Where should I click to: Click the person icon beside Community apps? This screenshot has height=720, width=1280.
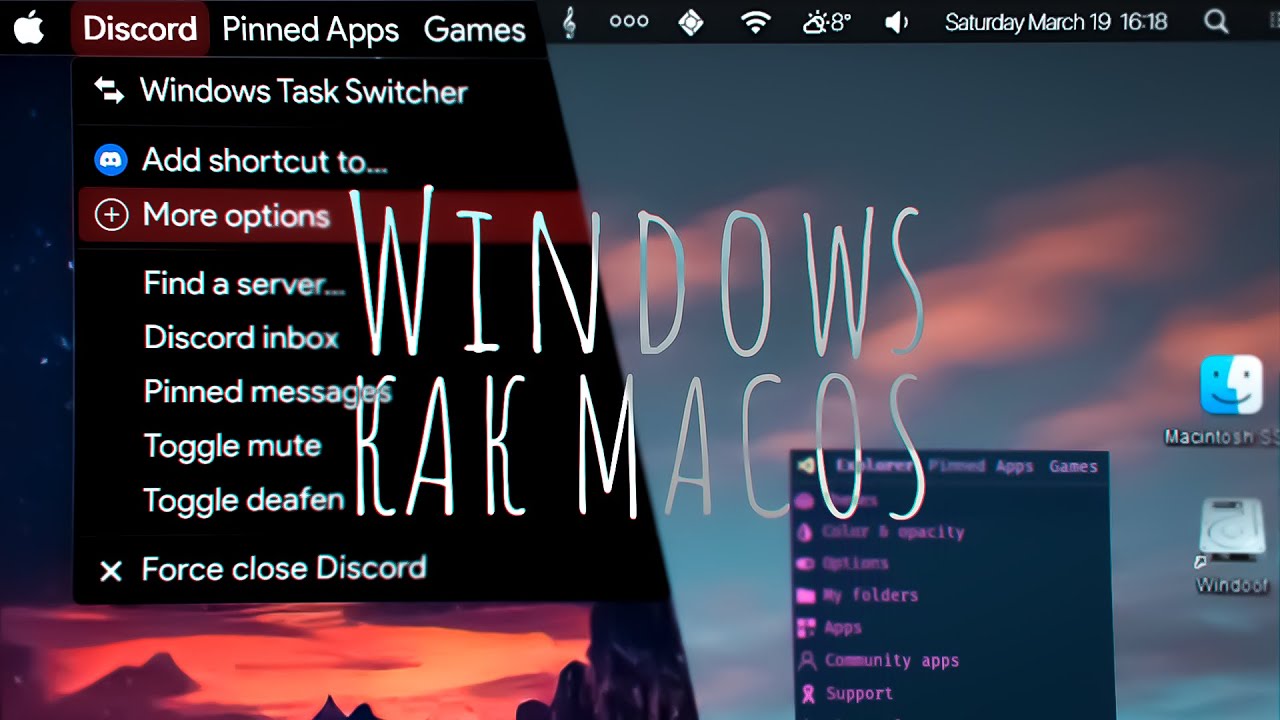806,661
